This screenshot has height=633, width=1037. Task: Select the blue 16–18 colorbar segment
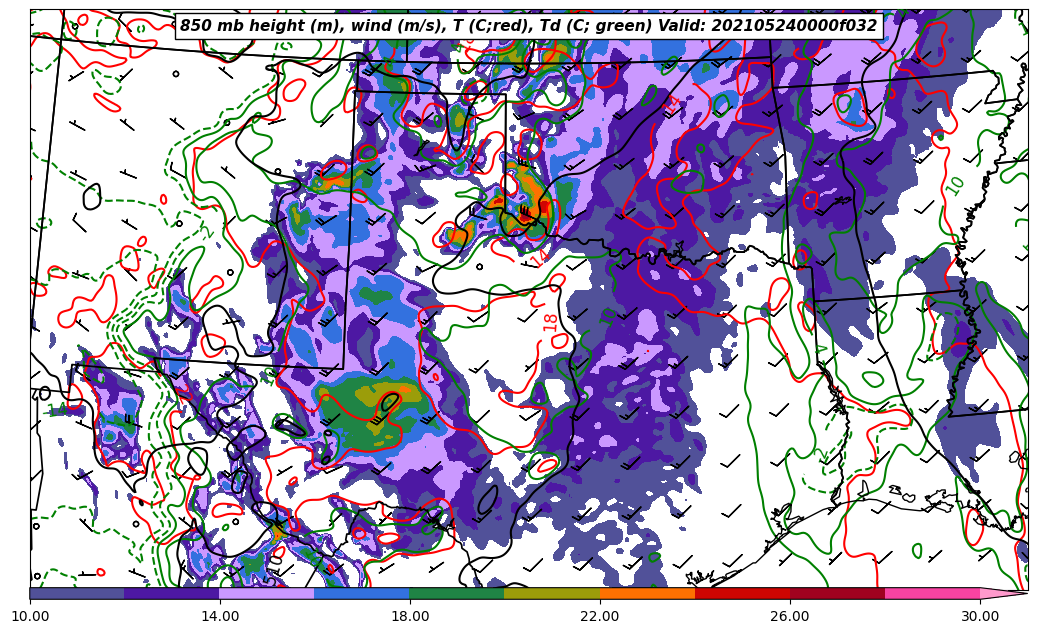coord(362,593)
